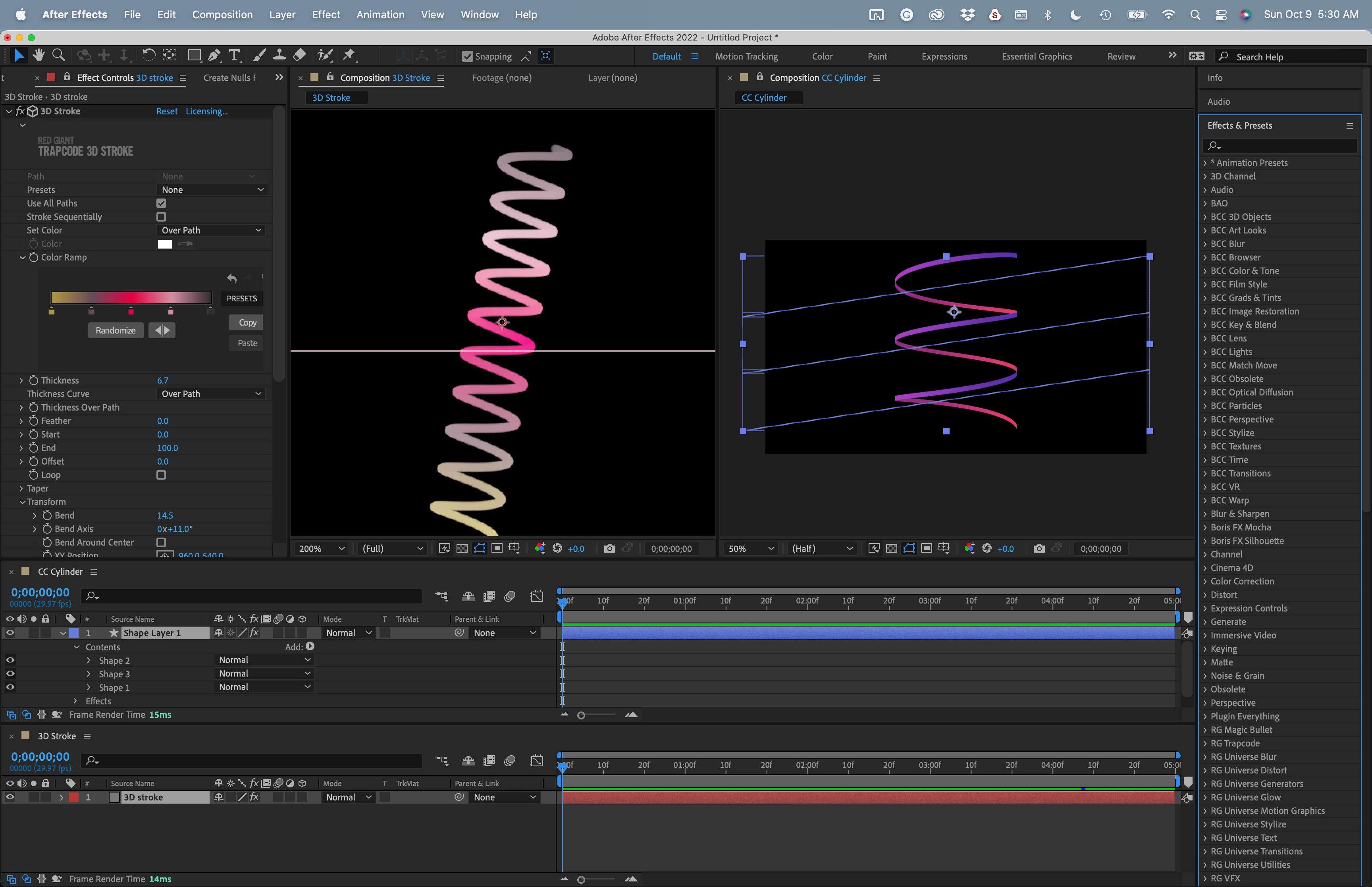This screenshot has width=1372, height=887.
Task: Expand RG Trapcode effects category
Action: coord(1205,743)
